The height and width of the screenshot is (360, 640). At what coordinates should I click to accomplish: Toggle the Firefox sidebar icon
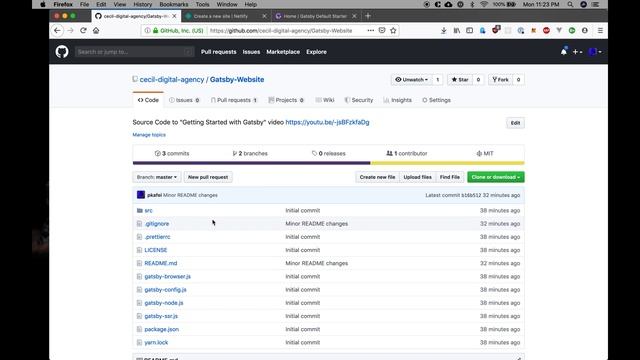(x=469, y=31)
